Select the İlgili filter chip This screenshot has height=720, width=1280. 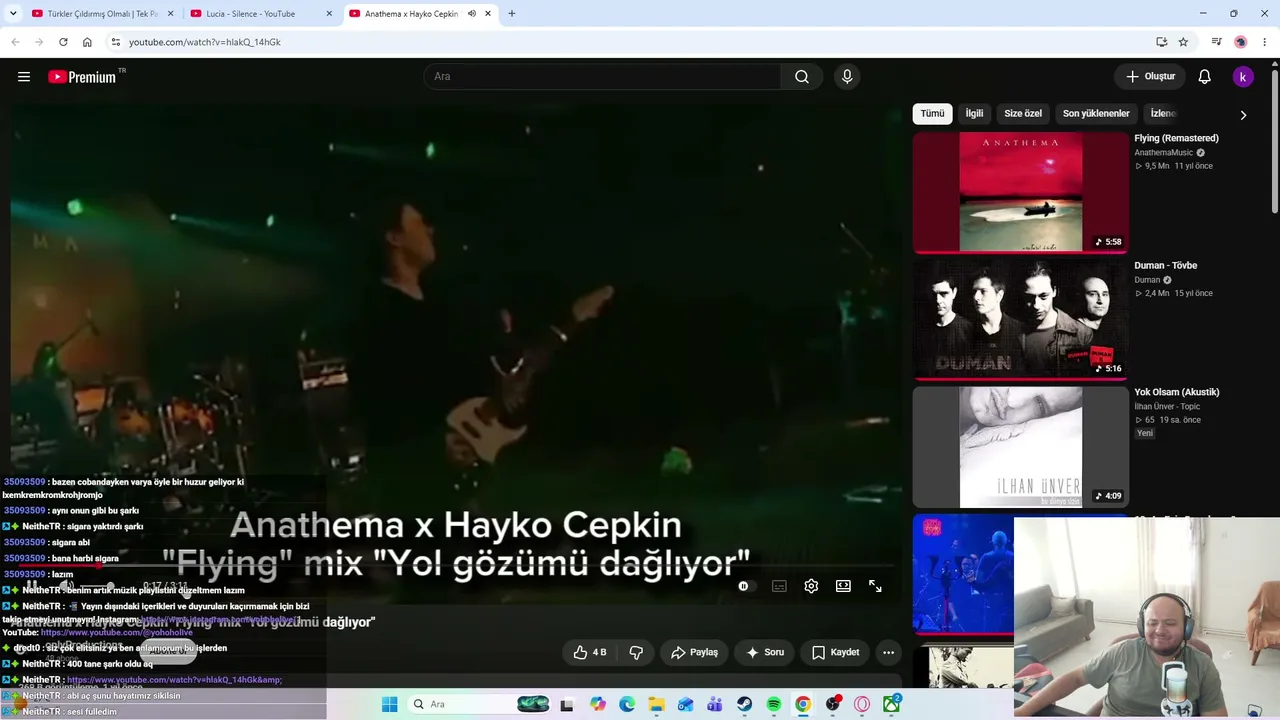pyautogui.click(x=974, y=114)
